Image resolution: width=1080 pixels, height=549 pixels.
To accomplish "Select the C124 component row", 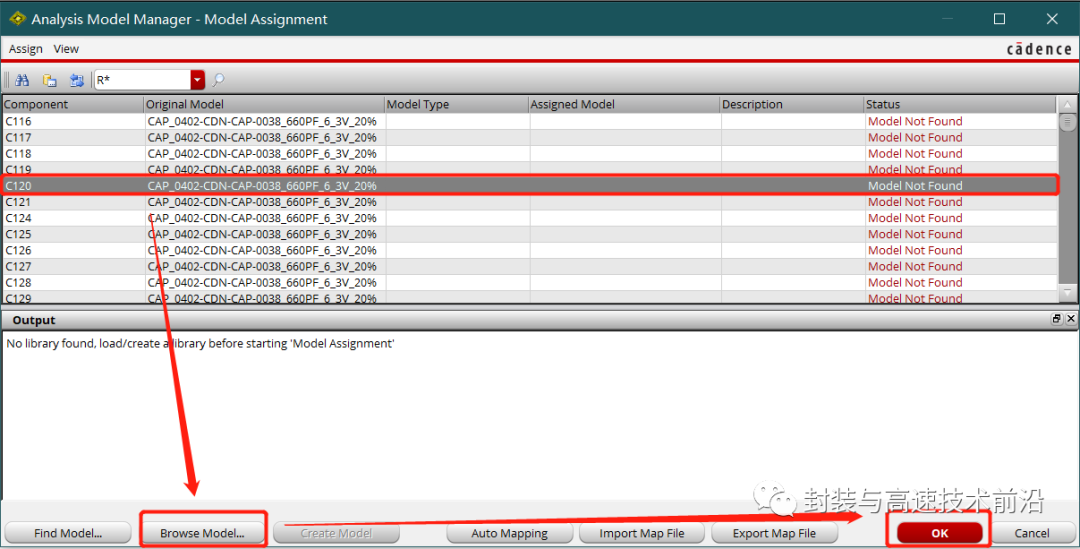I will click(x=529, y=218).
